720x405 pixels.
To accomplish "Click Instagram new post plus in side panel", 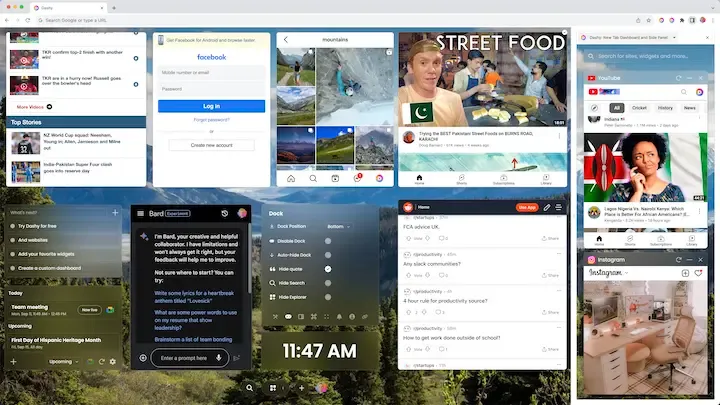I will (x=685, y=273).
